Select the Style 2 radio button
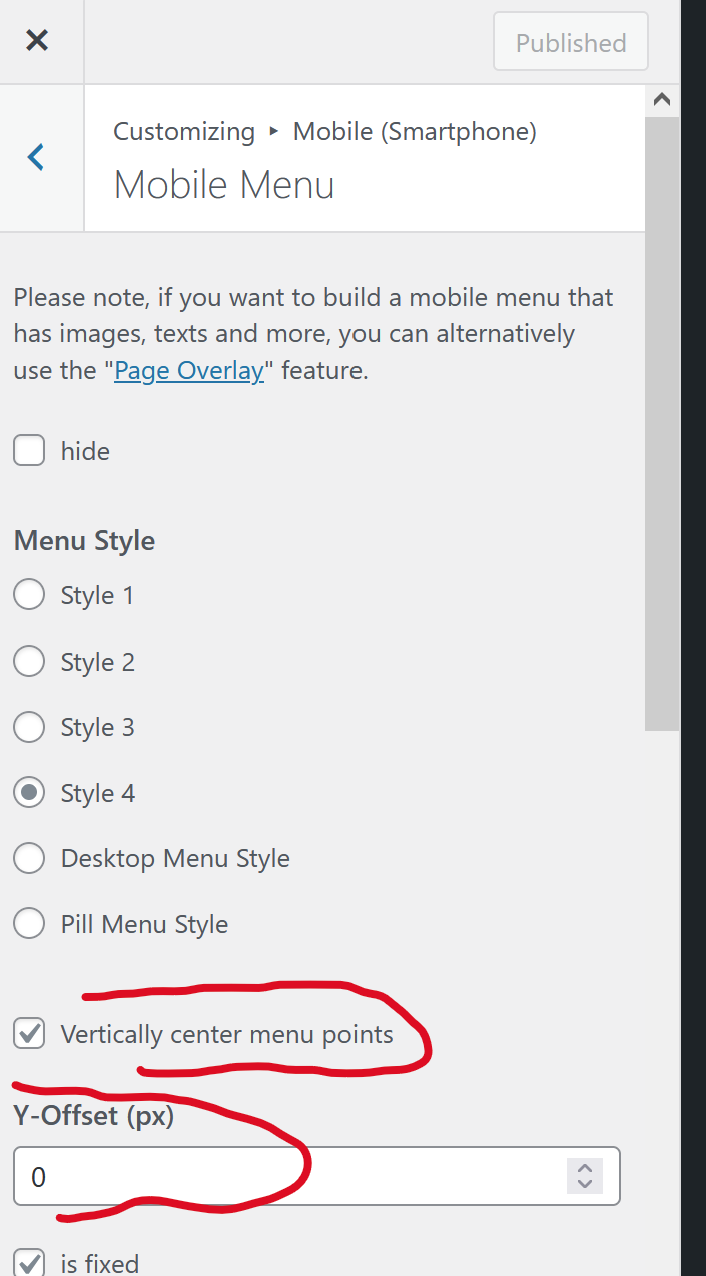This screenshot has width=706, height=1276. (29, 660)
